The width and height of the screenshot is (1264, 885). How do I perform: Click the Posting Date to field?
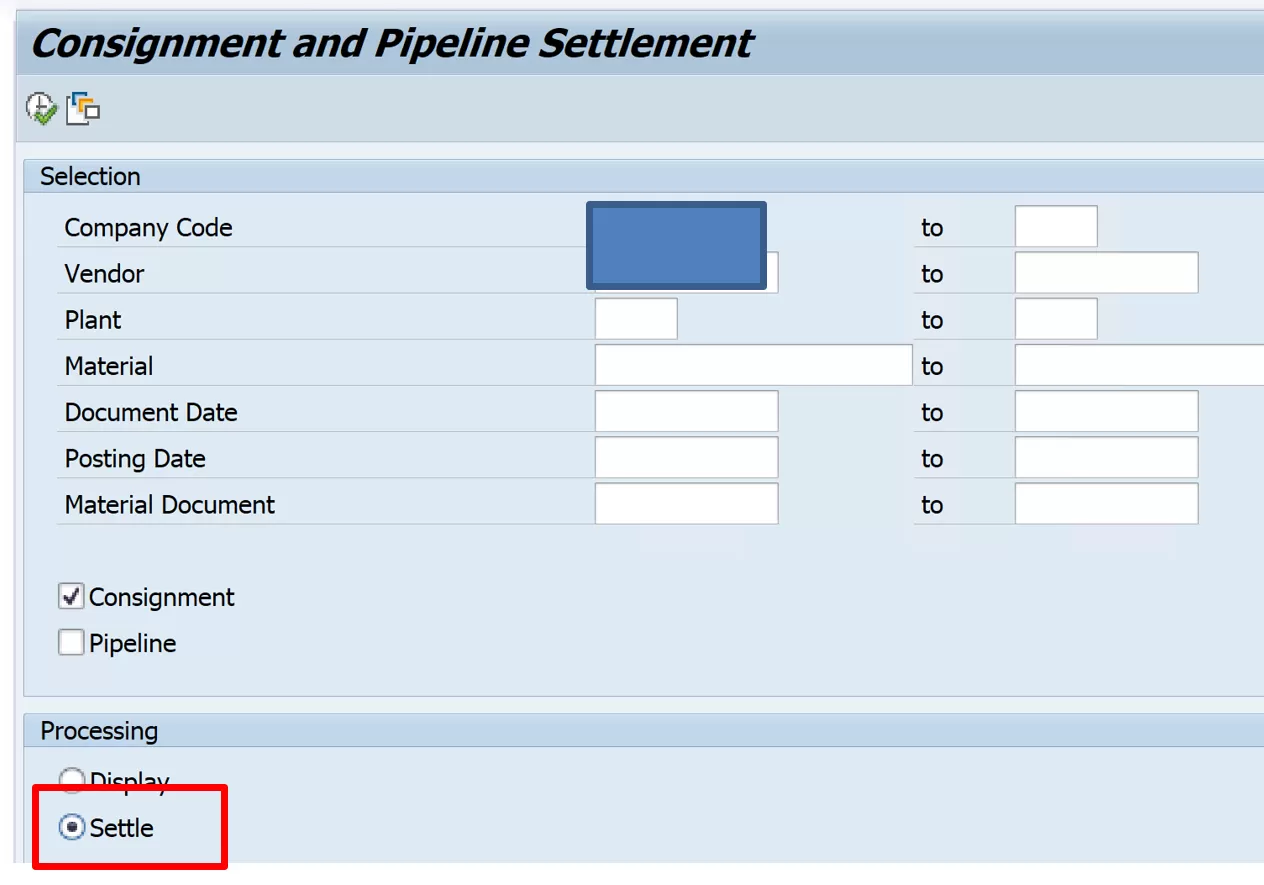1106,458
